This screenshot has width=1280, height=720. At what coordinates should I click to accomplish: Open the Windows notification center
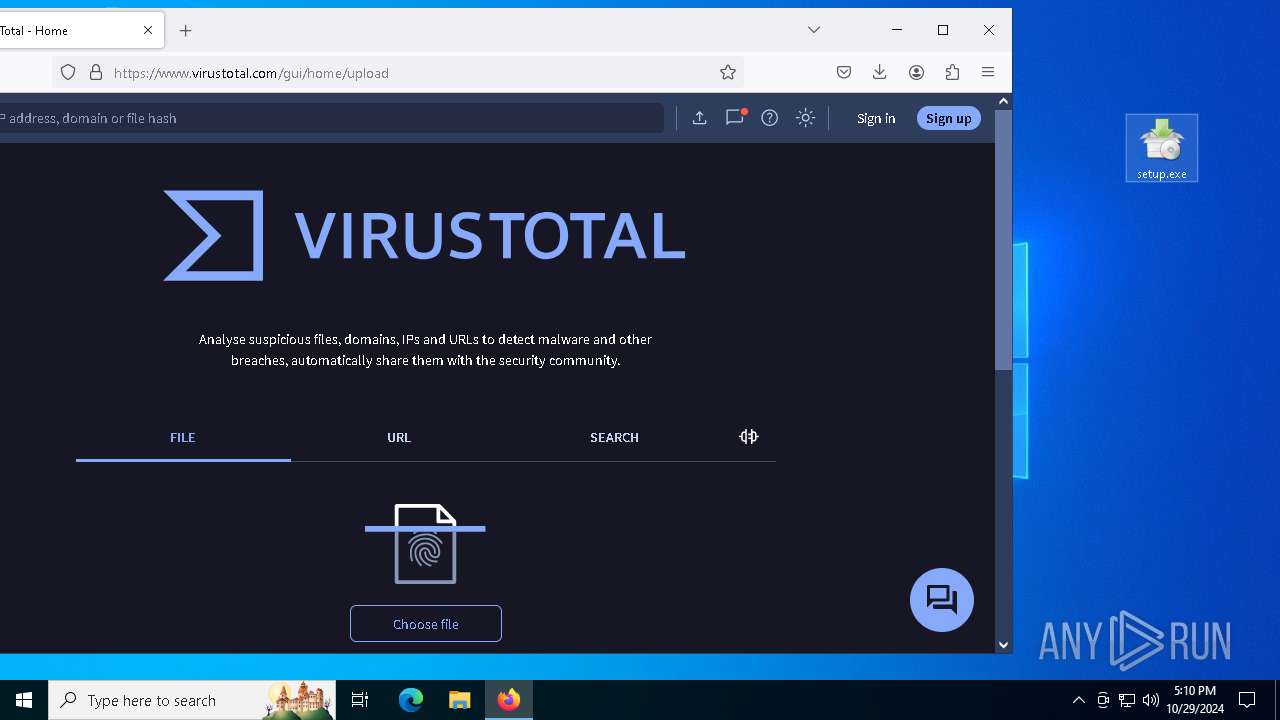pyautogui.click(x=1247, y=700)
